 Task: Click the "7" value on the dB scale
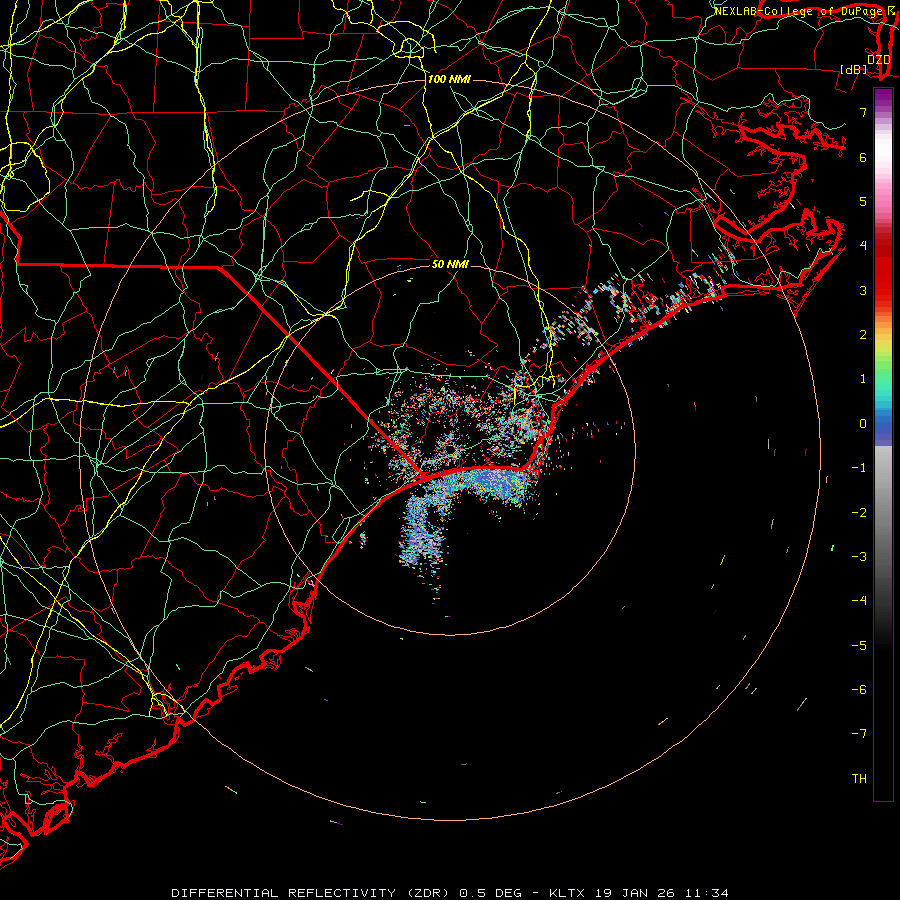click(x=863, y=112)
